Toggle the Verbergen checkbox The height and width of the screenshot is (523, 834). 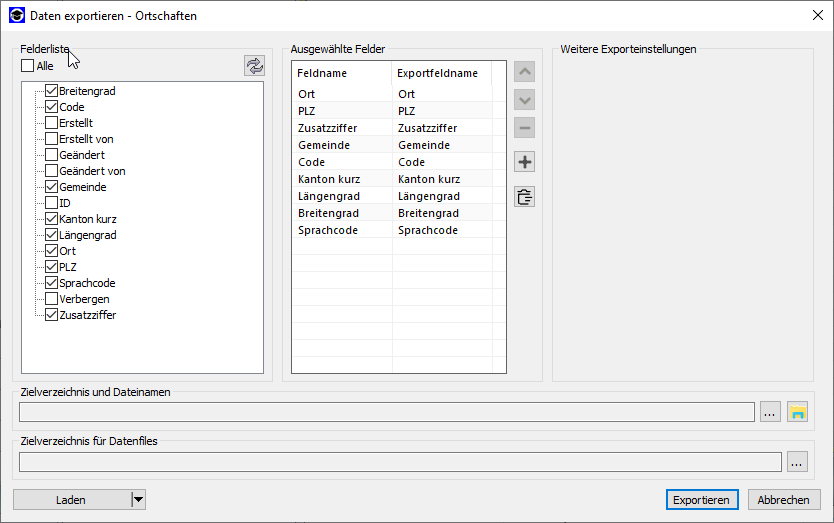pos(52,299)
